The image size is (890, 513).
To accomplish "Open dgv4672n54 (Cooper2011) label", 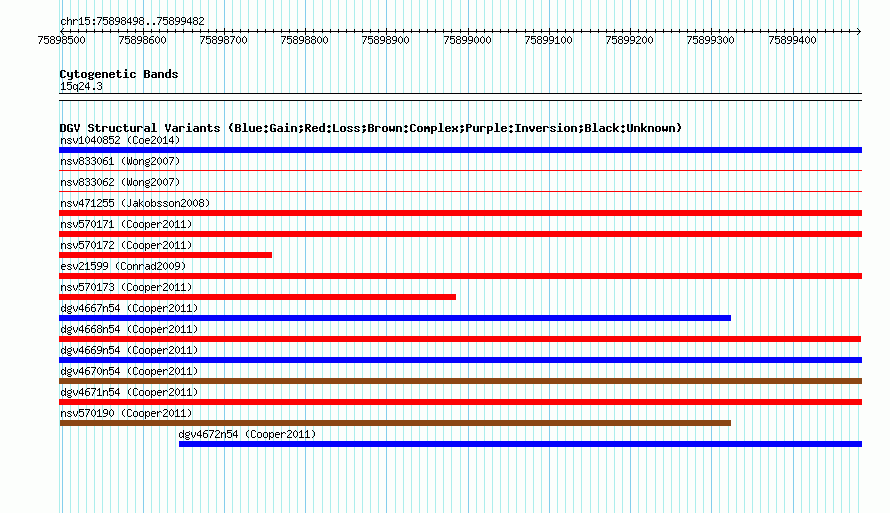I will point(247,434).
